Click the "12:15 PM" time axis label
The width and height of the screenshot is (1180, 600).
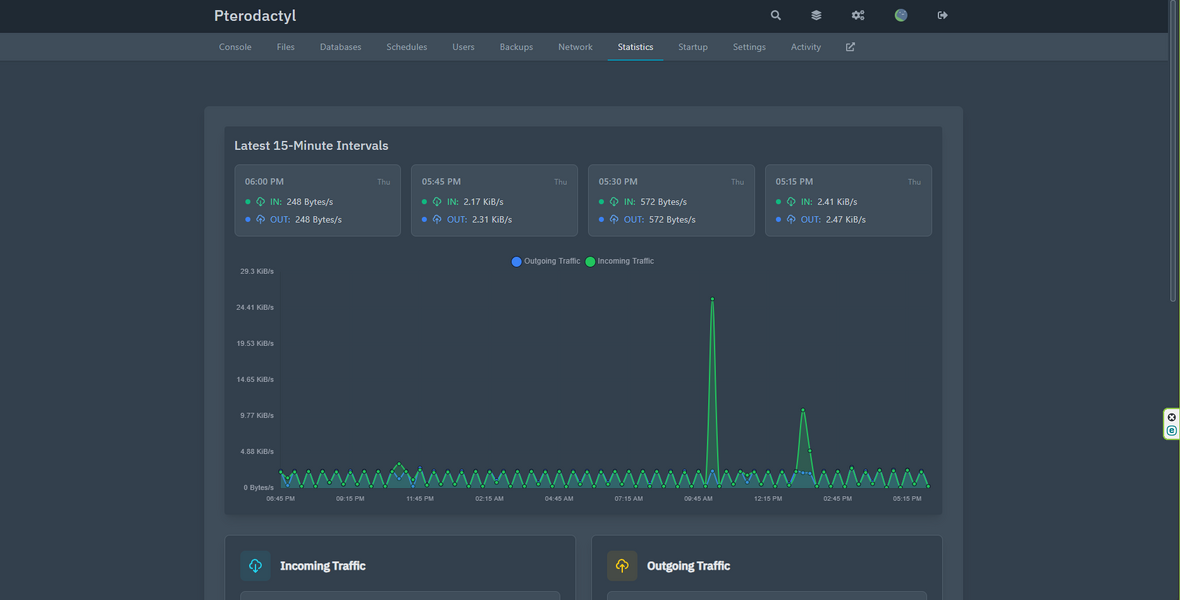point(768,498)
